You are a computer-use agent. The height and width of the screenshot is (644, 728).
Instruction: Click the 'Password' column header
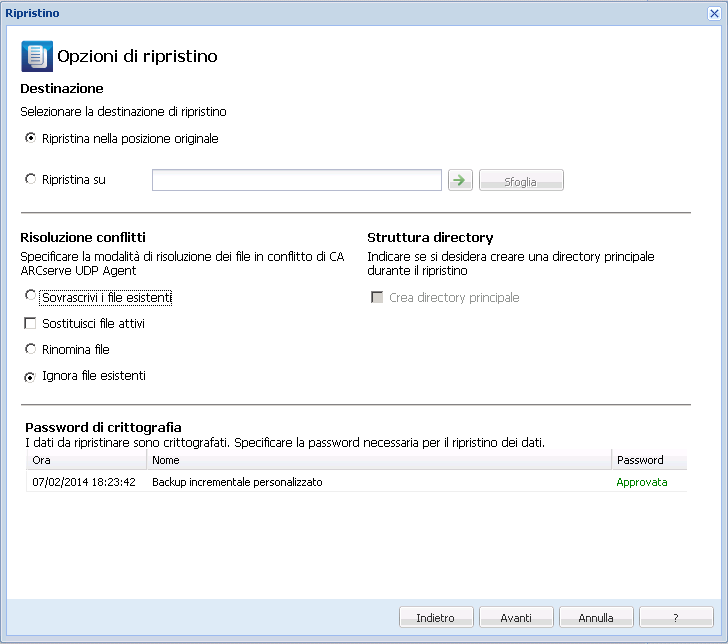[649, 460]
